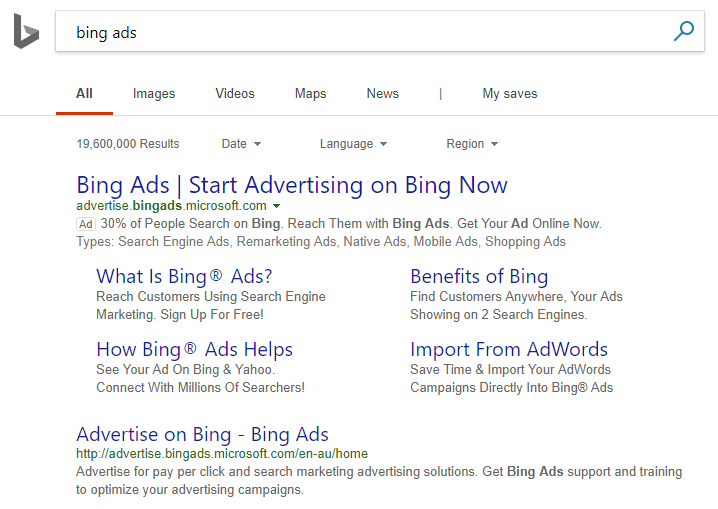Open the "Import From AdWords" sitelink
The width and height of the screenshot is (718, 509).
[509, 350]
